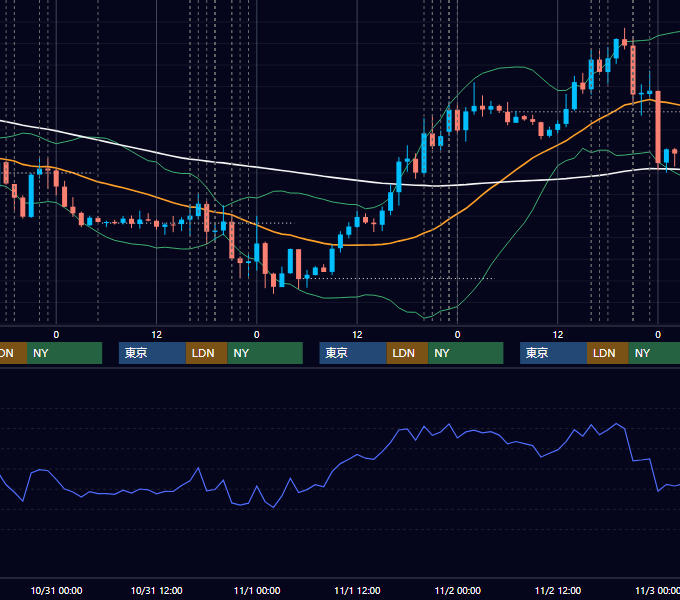Select the NY session block under 11/2 hour 0

(466, 353)
